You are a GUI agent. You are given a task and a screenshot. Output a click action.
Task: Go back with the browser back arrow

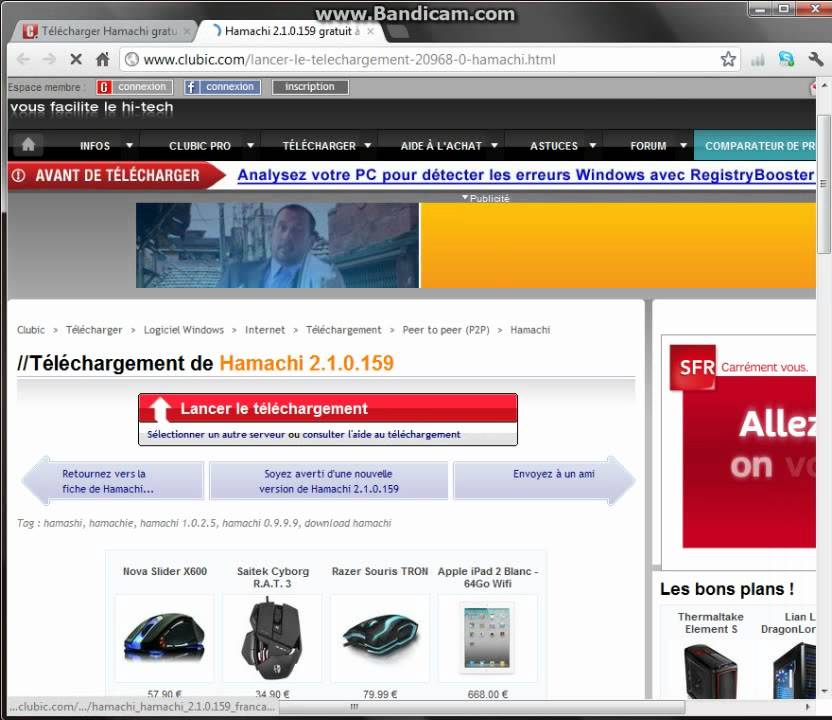coord(23,59)
